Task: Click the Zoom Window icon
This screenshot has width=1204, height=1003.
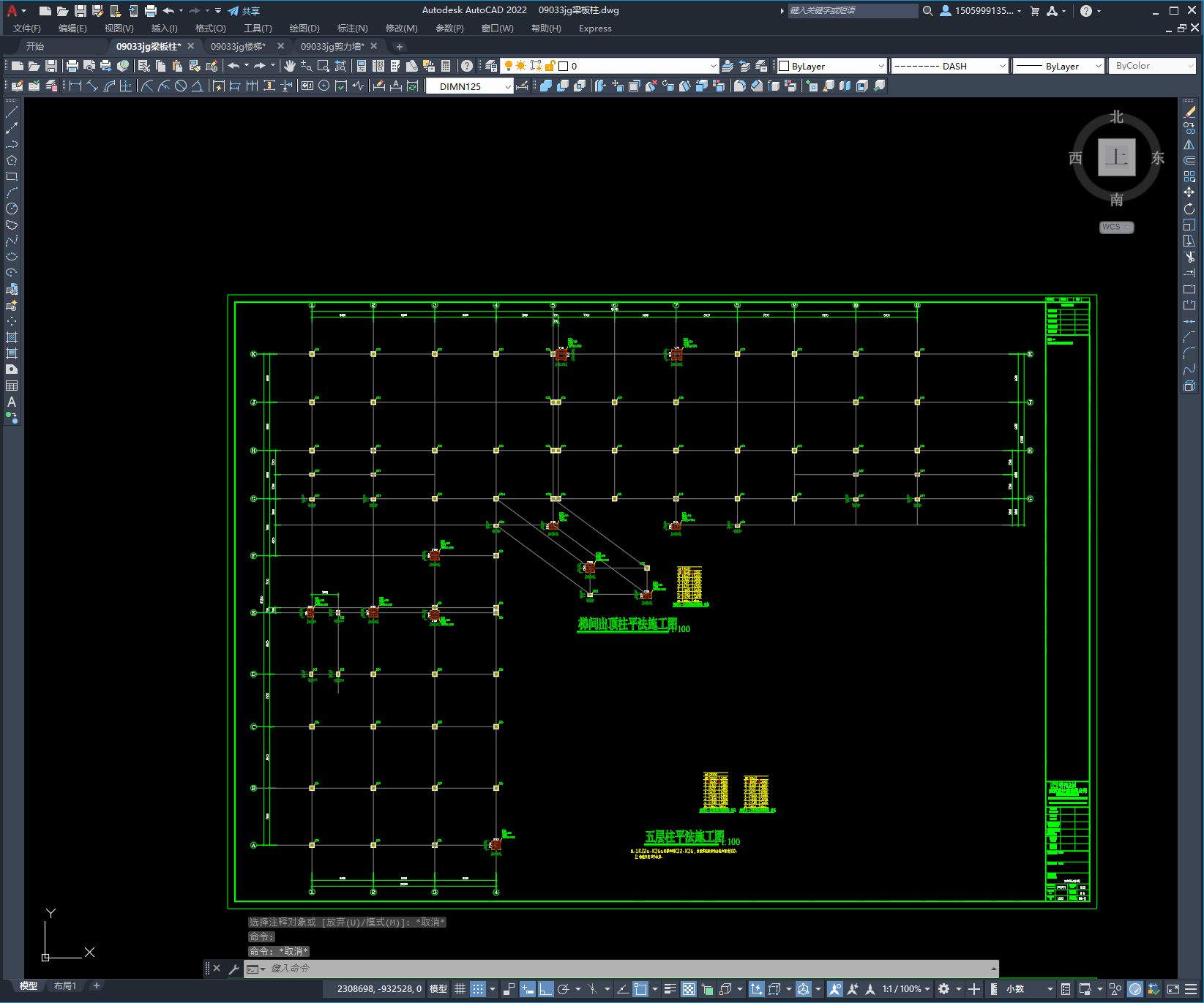Action: (324, 66)
